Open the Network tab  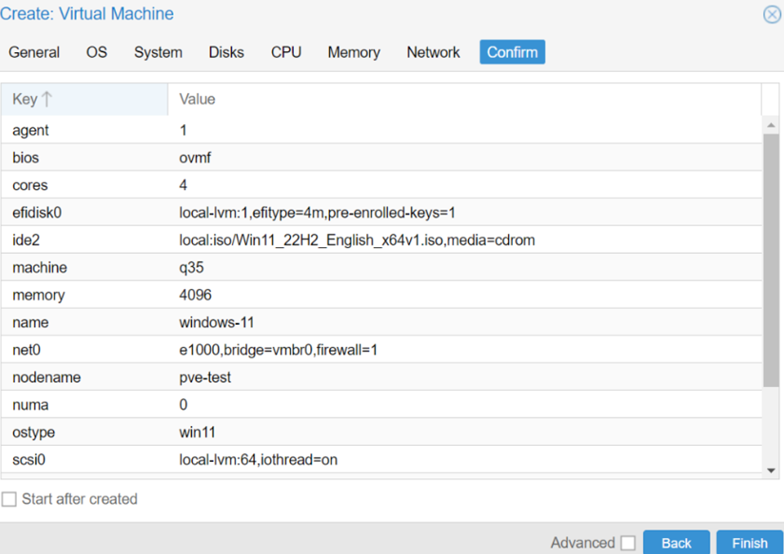433,52
